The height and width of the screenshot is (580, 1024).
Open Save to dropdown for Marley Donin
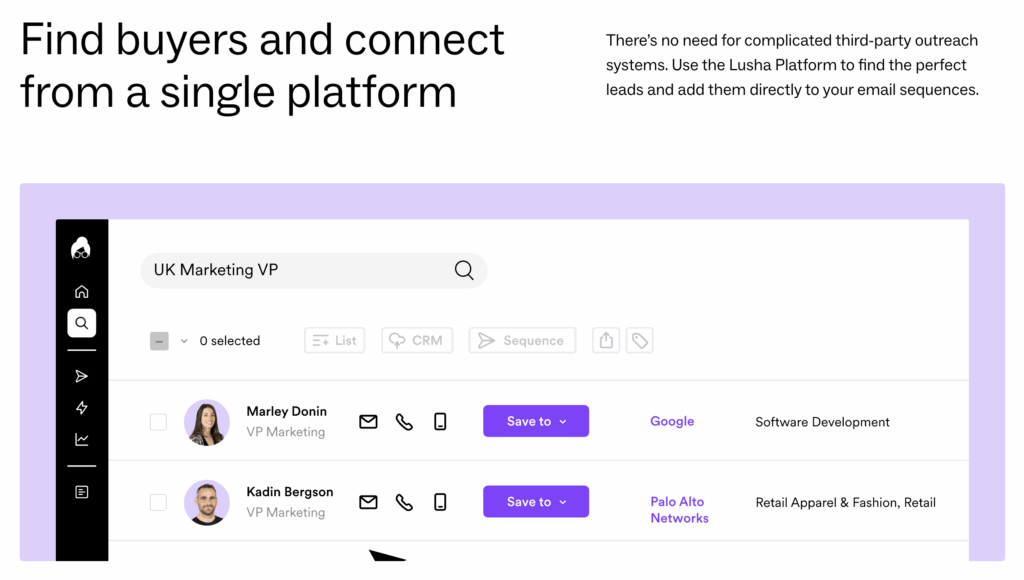coord(536,421)
